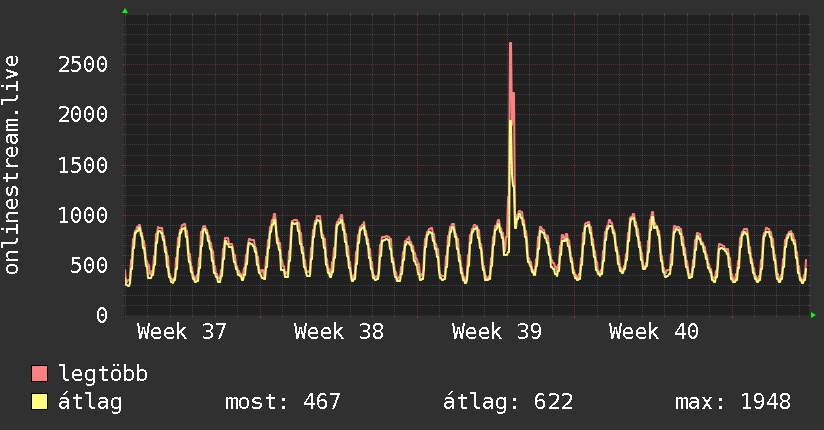Click the green arrow at the x-axis end
Viewport: 824px width, 430px height.
coord(813,315)
